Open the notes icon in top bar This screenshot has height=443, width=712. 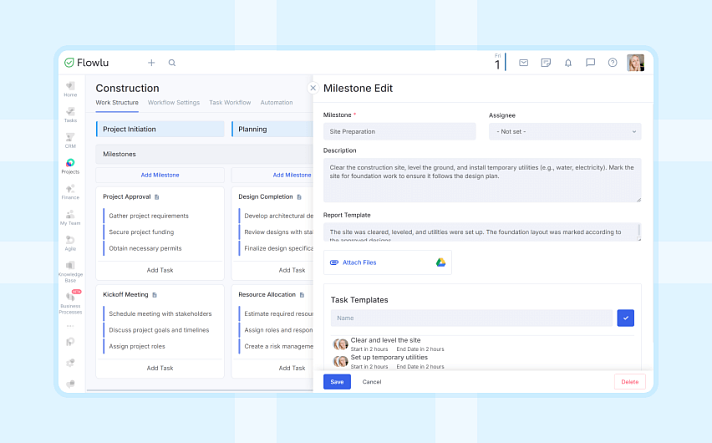pos(546,63)
